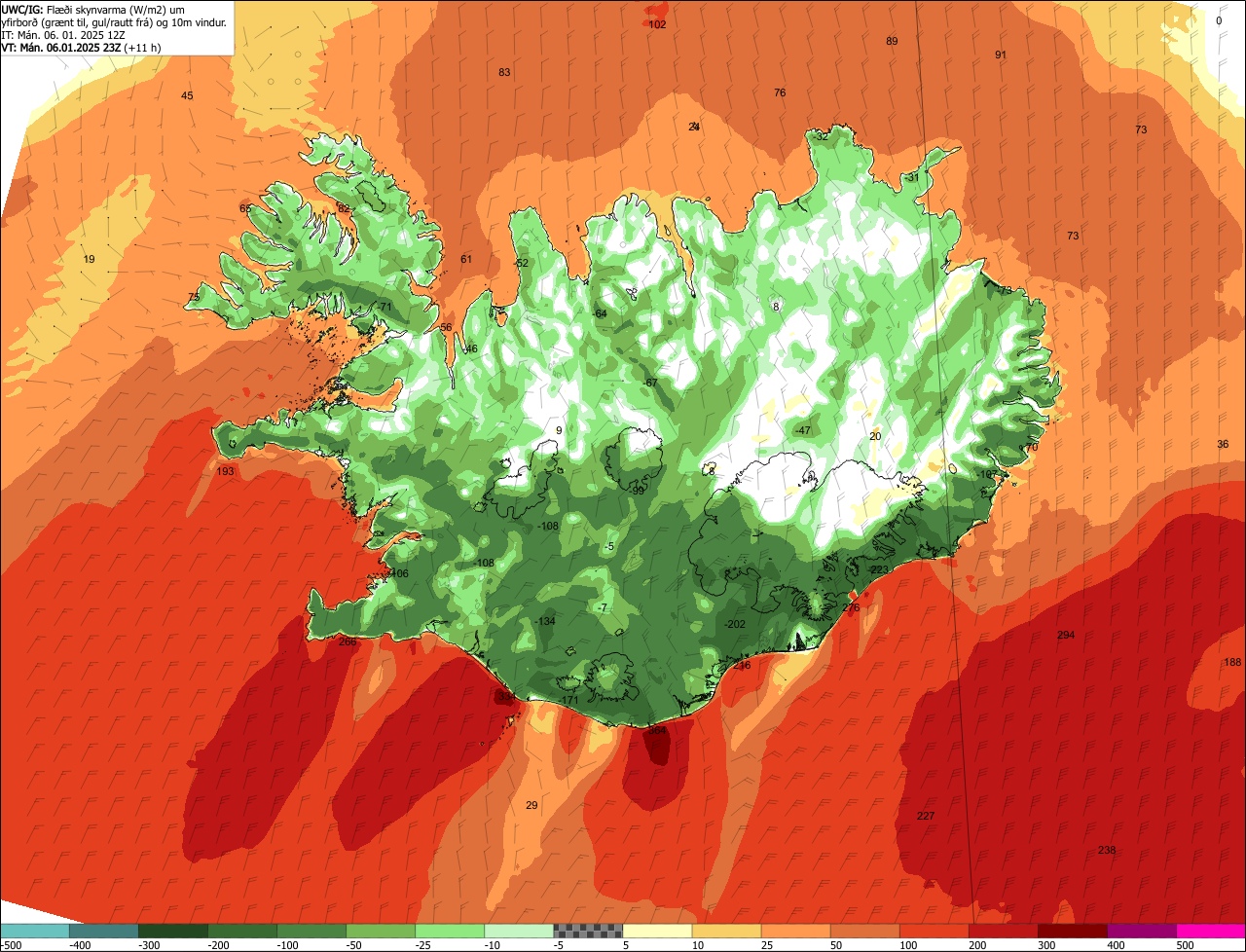Click the legend label -500
The width and height of the screenshot is (1246, 952).
[12, 944]
